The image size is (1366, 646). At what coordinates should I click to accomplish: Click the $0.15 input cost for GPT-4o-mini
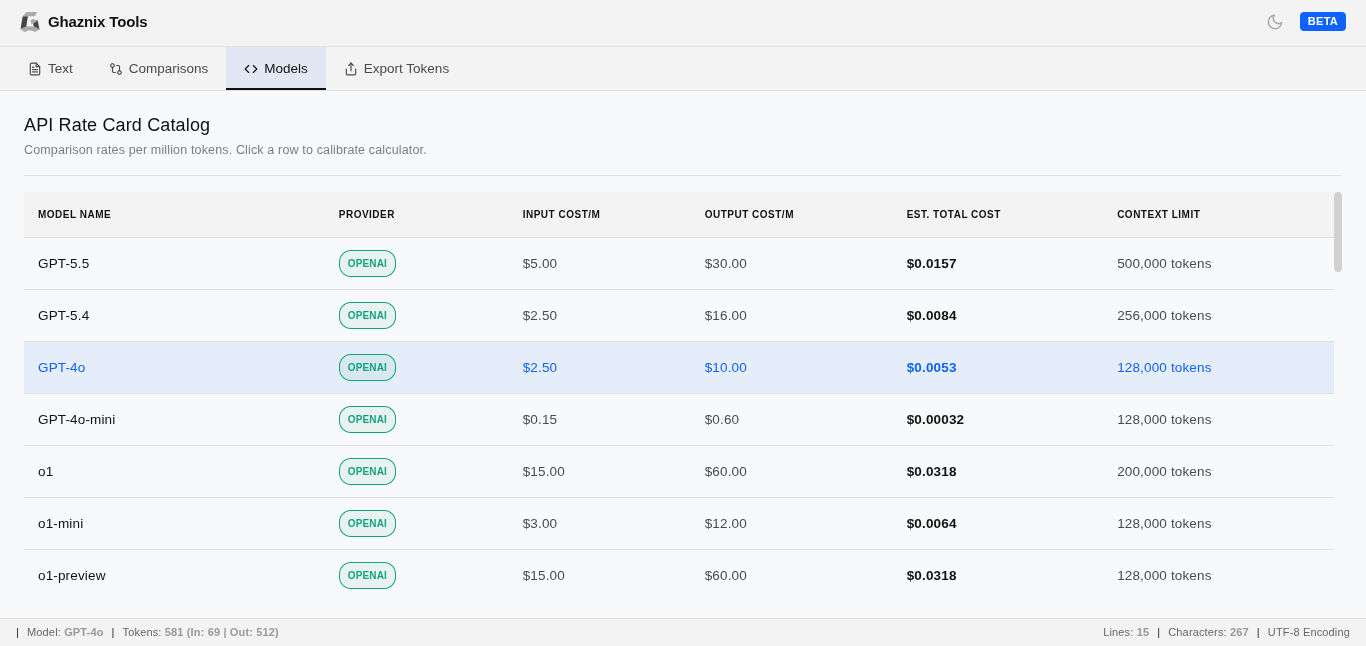coord(540,420)
